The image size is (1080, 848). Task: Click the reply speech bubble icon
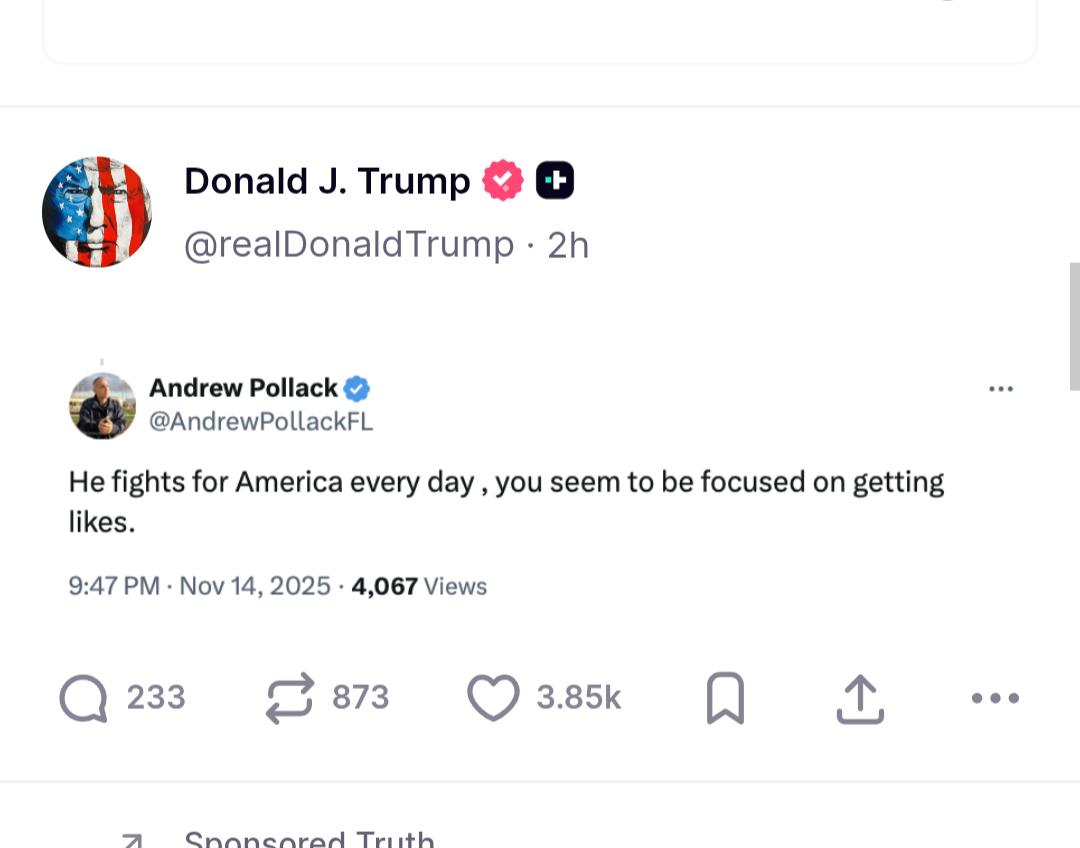(x=84, y=698)
